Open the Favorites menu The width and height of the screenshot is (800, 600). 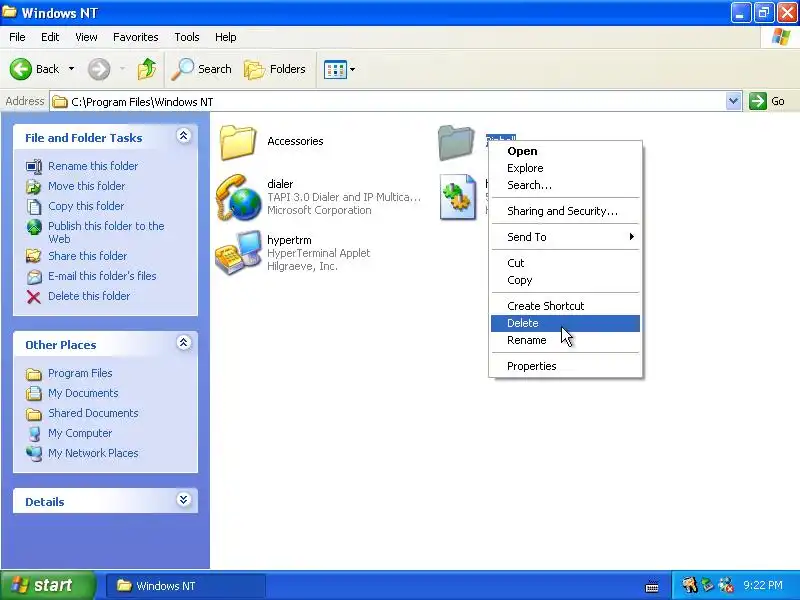[x=136, y=37]
